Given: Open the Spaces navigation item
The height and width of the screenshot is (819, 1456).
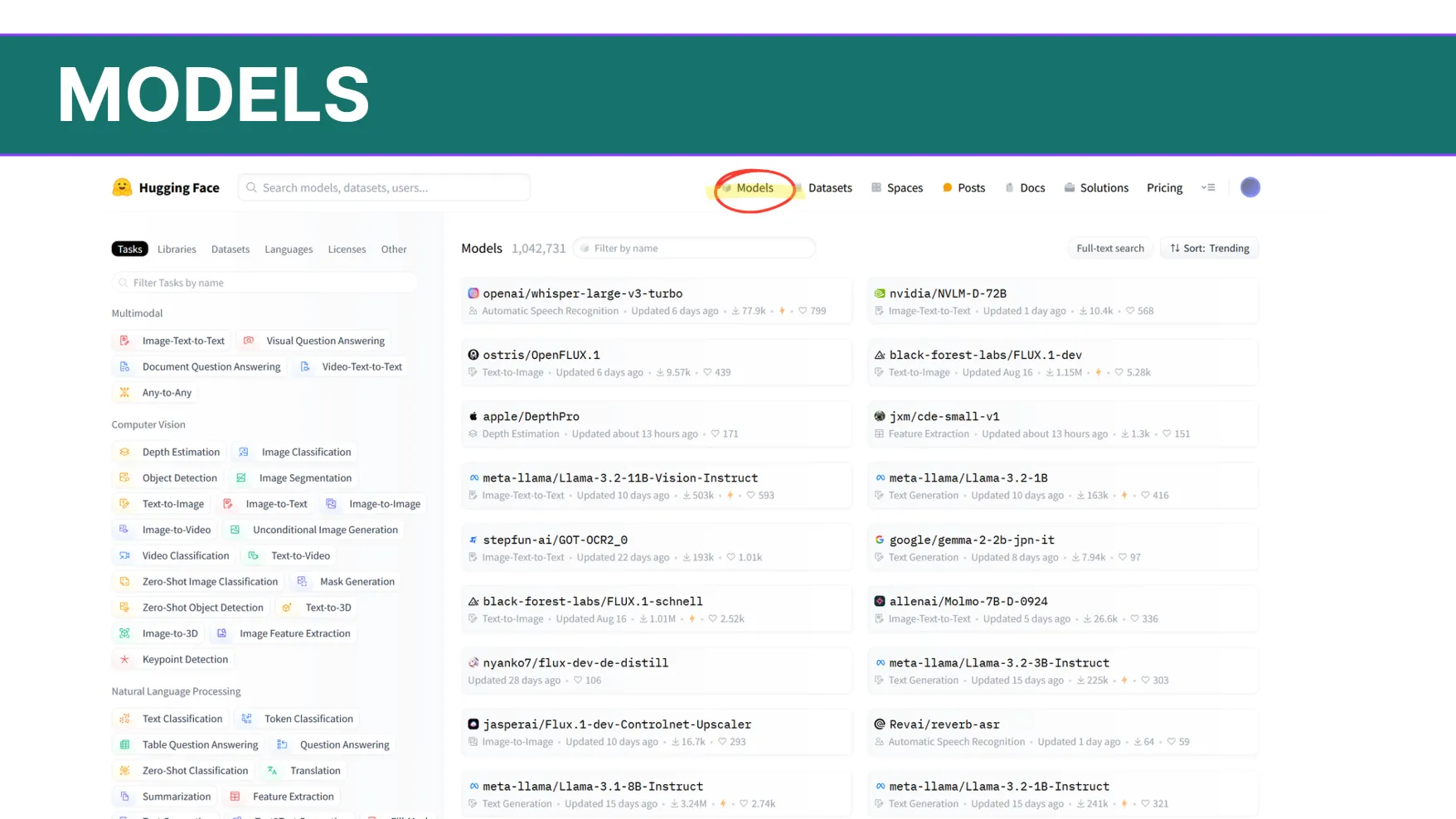Looking at the screenshot, I should [x=897, y=187].
